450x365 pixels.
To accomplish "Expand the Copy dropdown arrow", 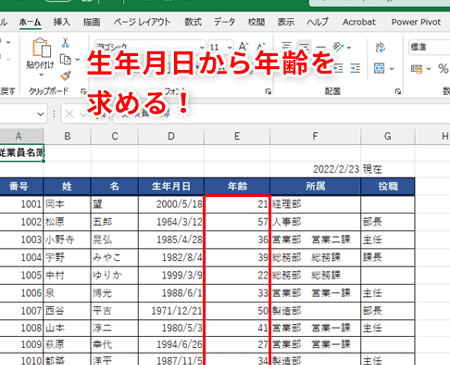I will (77, 60).
